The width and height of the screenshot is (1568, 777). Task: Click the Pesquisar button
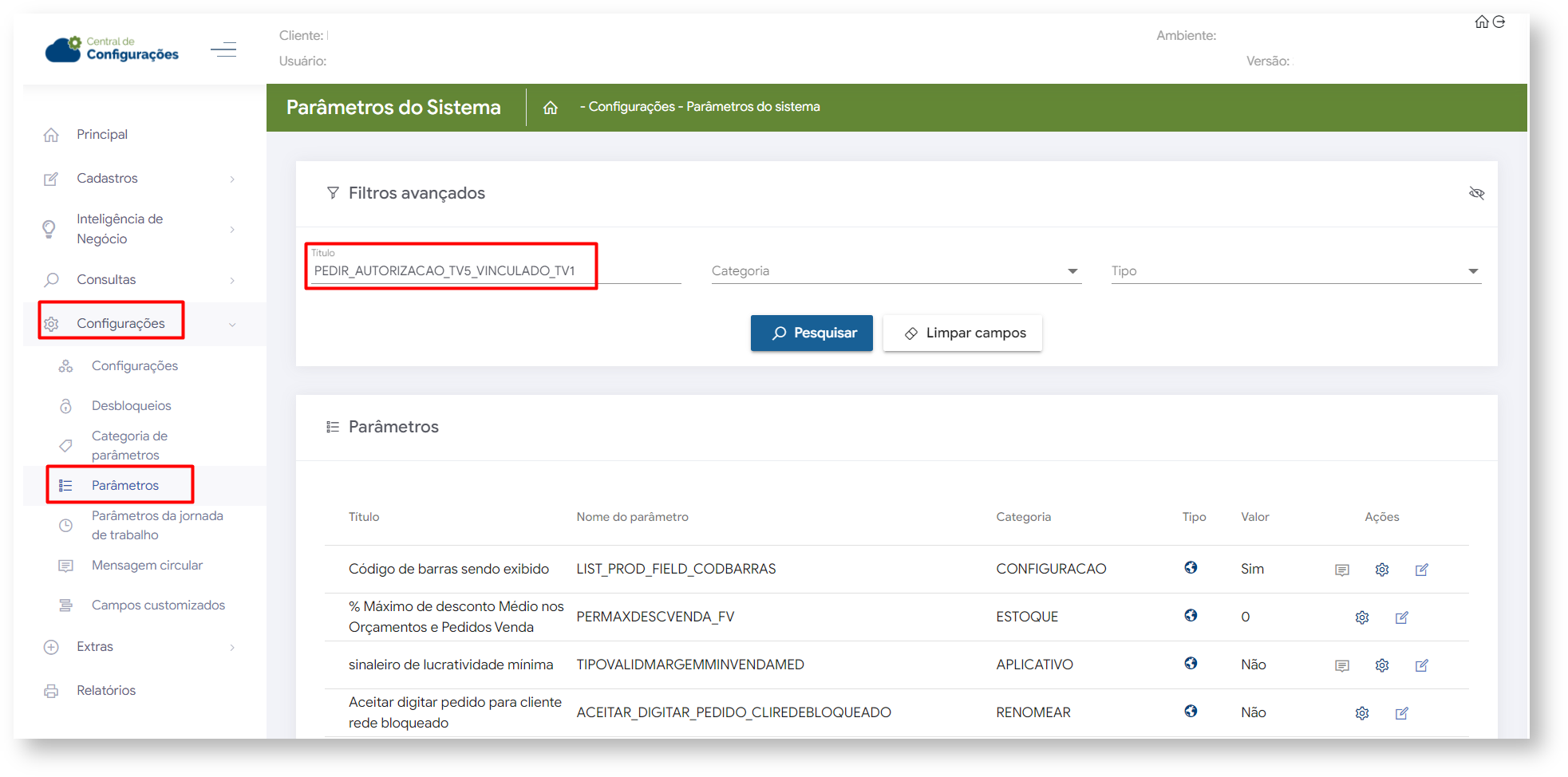[812, 333]
